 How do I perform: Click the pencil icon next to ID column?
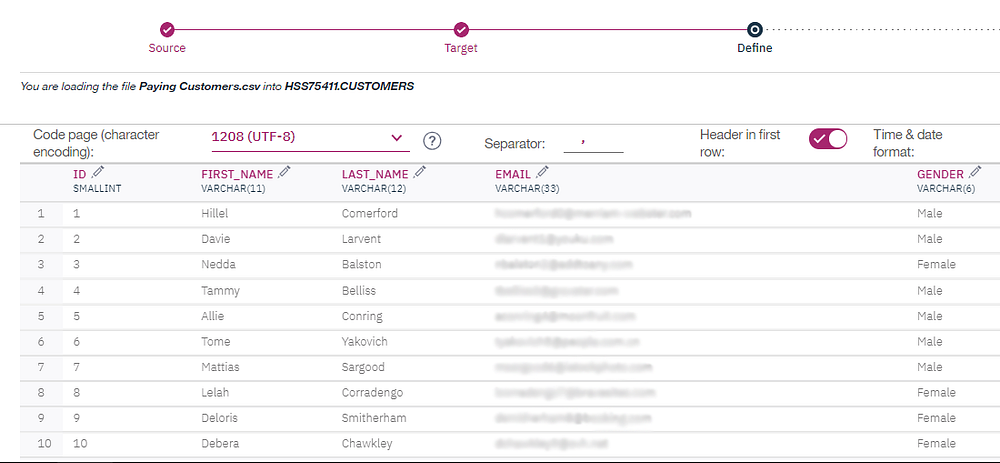(97, 173)
